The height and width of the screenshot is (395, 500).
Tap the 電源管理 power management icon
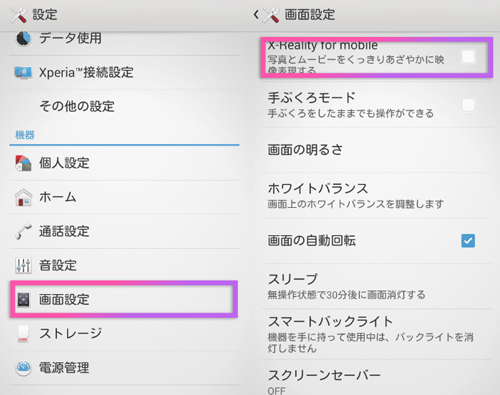click(x=23, y=368)
